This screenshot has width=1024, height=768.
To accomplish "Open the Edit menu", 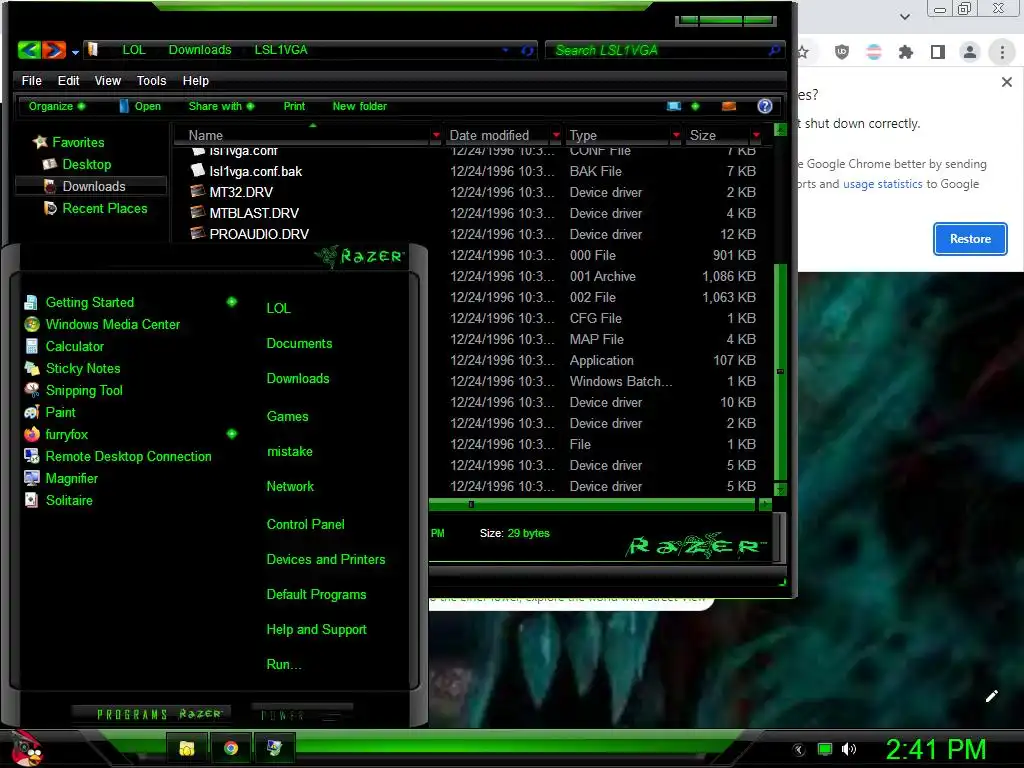I will pos(68,80).
